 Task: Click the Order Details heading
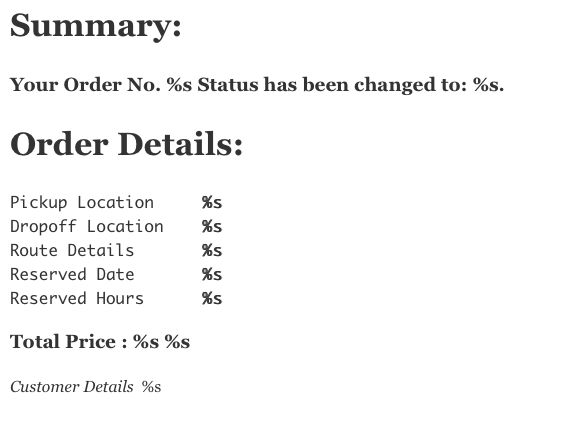(x=127, y=144)
